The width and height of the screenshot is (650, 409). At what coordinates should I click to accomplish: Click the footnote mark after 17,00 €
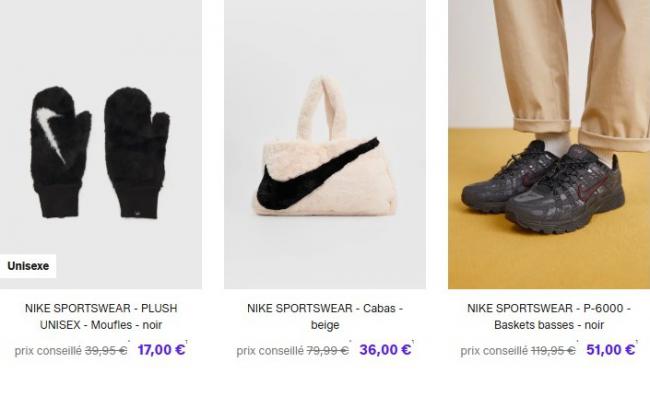[188, 343]
